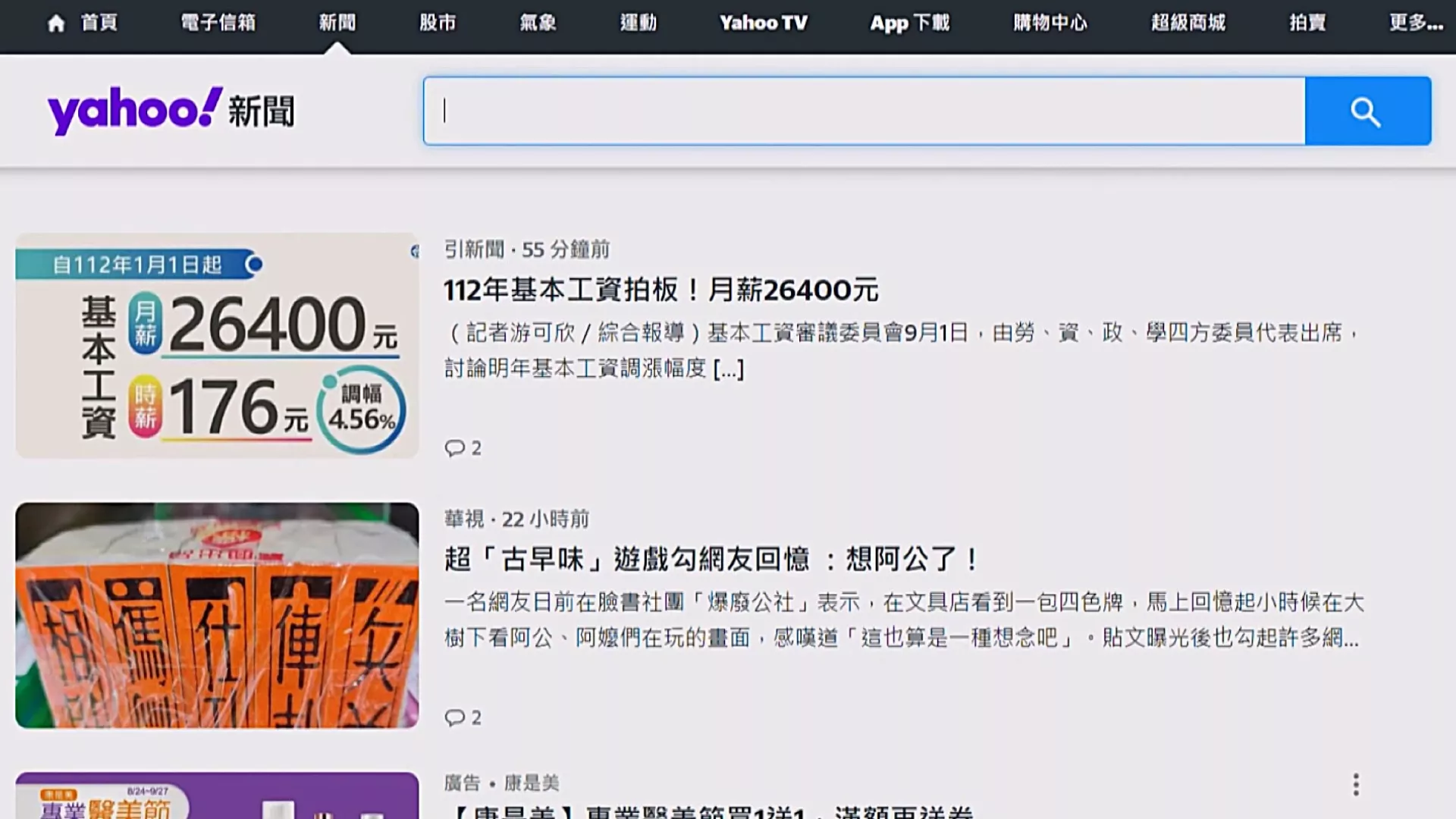Open Yahoo TV from navigation bar
The height and width of the screenshot is (819, 1456).
(764, 23)
